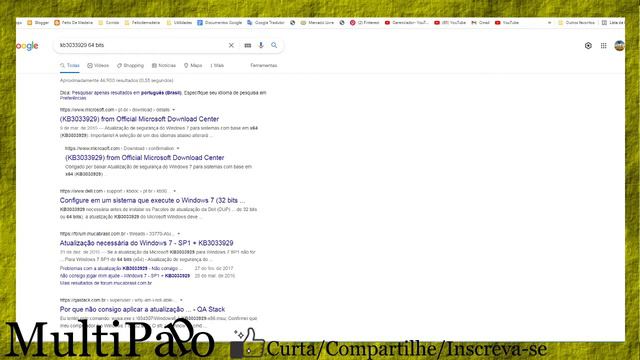The height and width of the screenshot is (360, 640).
Task: Switch to the Notícias results tab
Action: [x=164, y=66]
